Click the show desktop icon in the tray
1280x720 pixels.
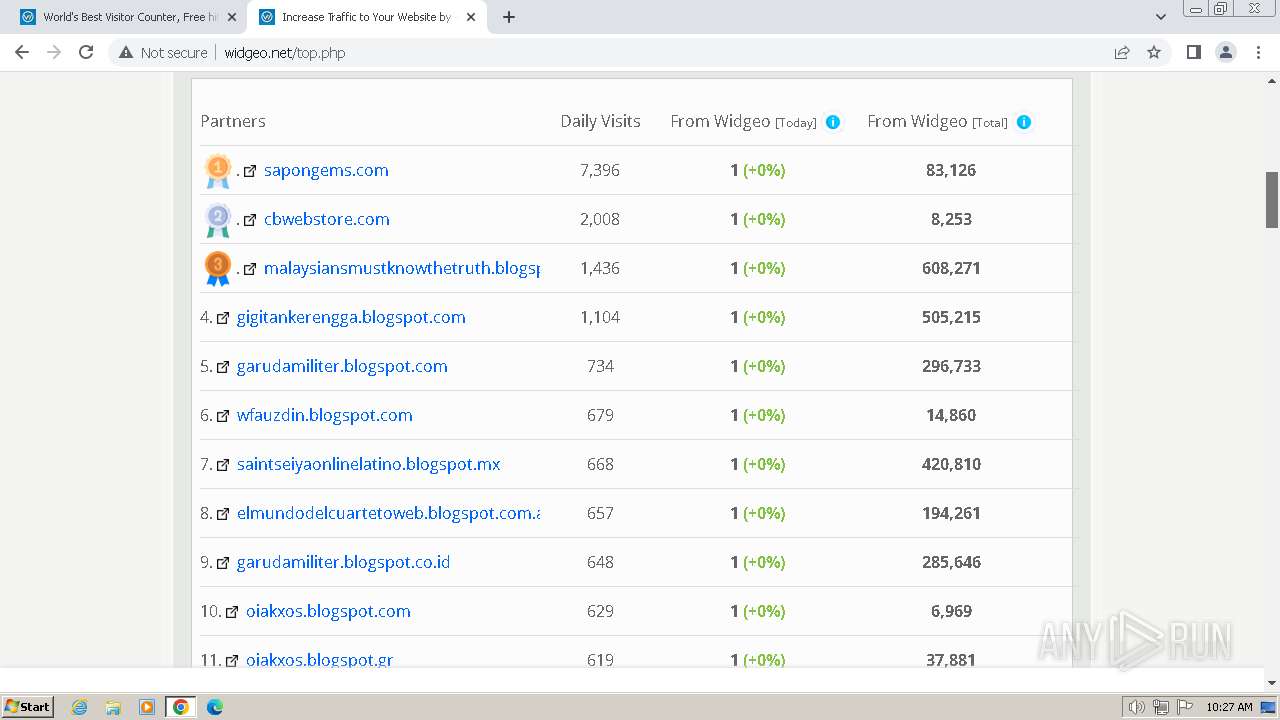coord(1268,707)
